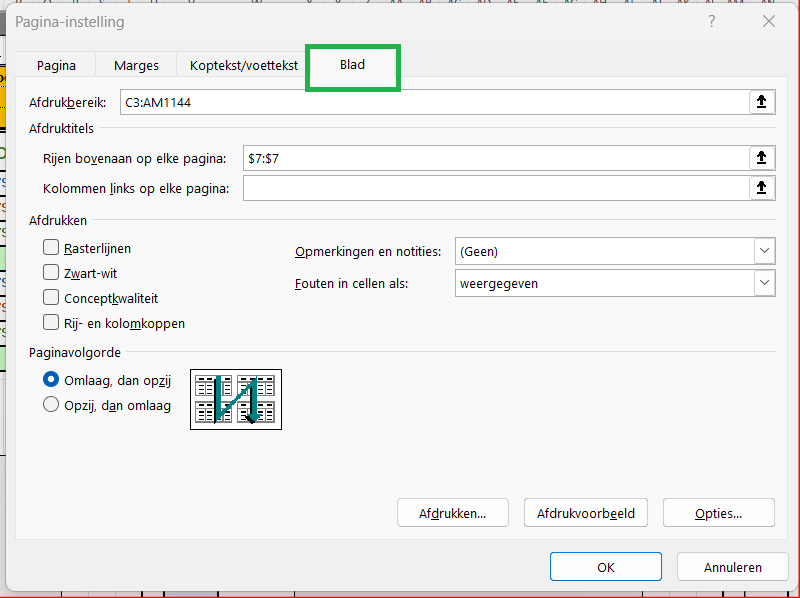Toggle the Rij- en kolomkoppen checkbox
This screenshot has width=800, height=598.
click(51, 322)
